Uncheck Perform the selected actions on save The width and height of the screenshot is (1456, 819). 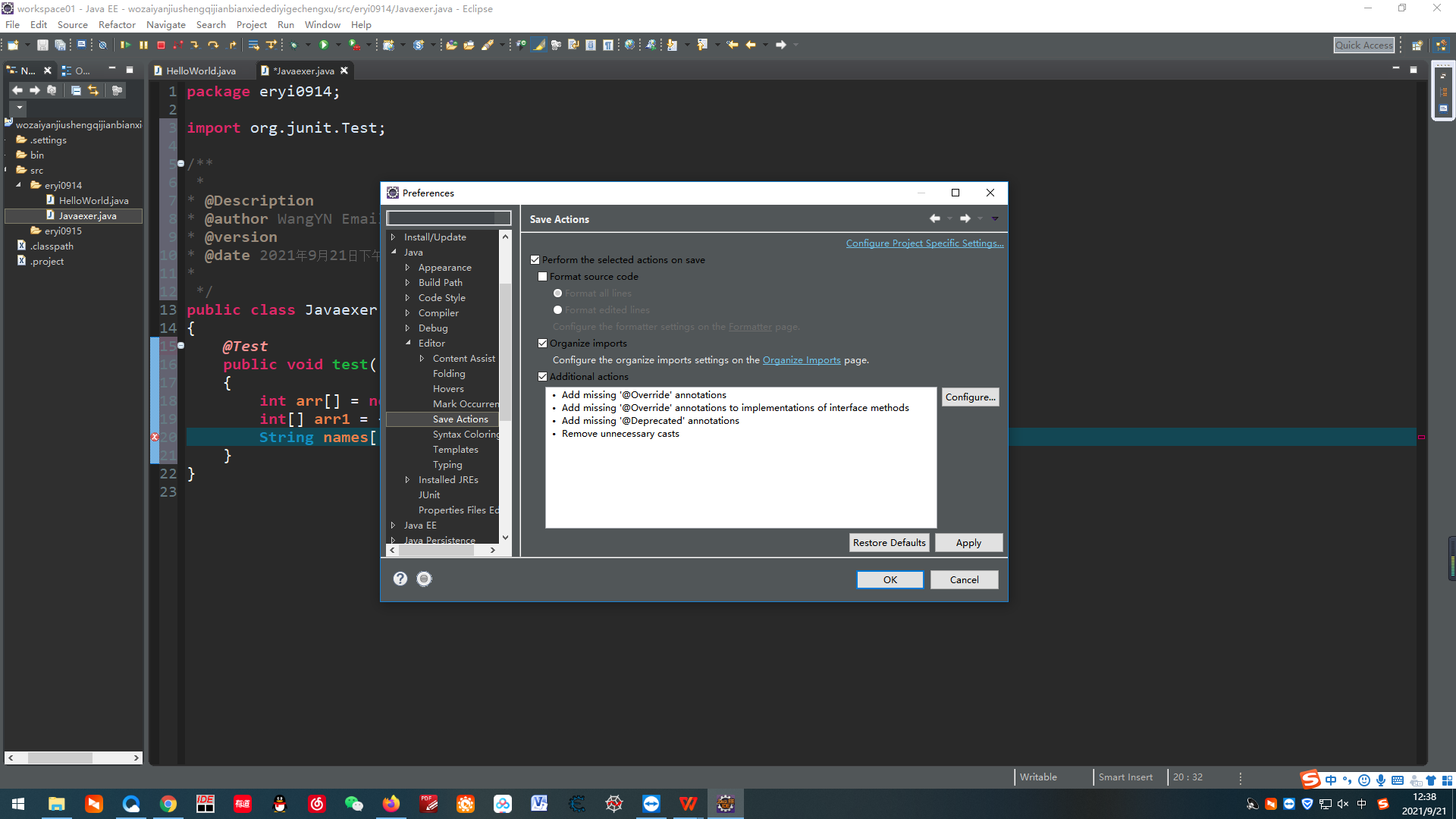click(x=535, y=260)
